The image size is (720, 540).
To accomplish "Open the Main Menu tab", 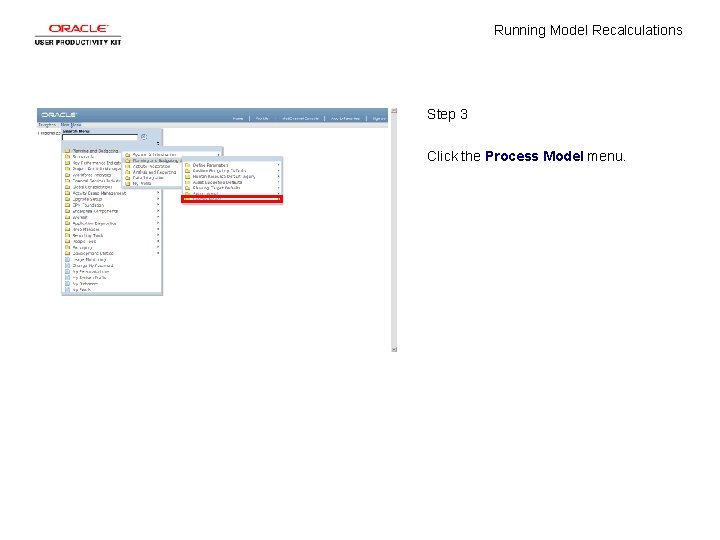I will [71, 125].
